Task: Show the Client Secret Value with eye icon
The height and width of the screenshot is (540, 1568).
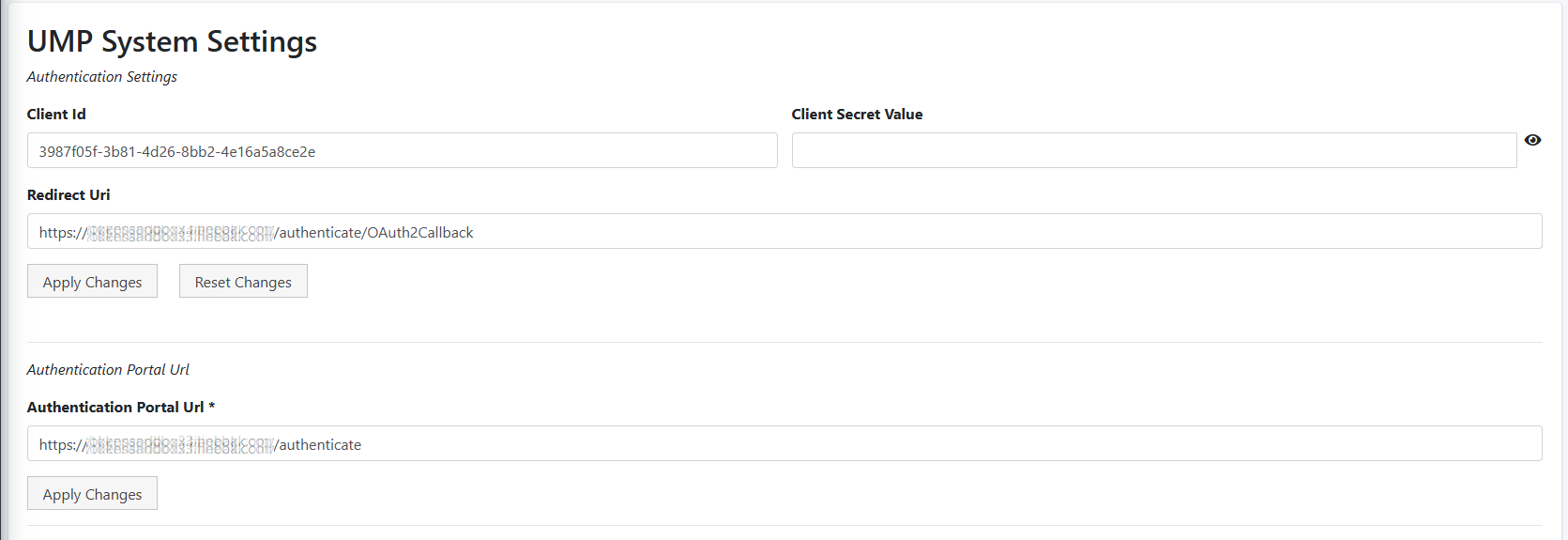Action: 1532,140
